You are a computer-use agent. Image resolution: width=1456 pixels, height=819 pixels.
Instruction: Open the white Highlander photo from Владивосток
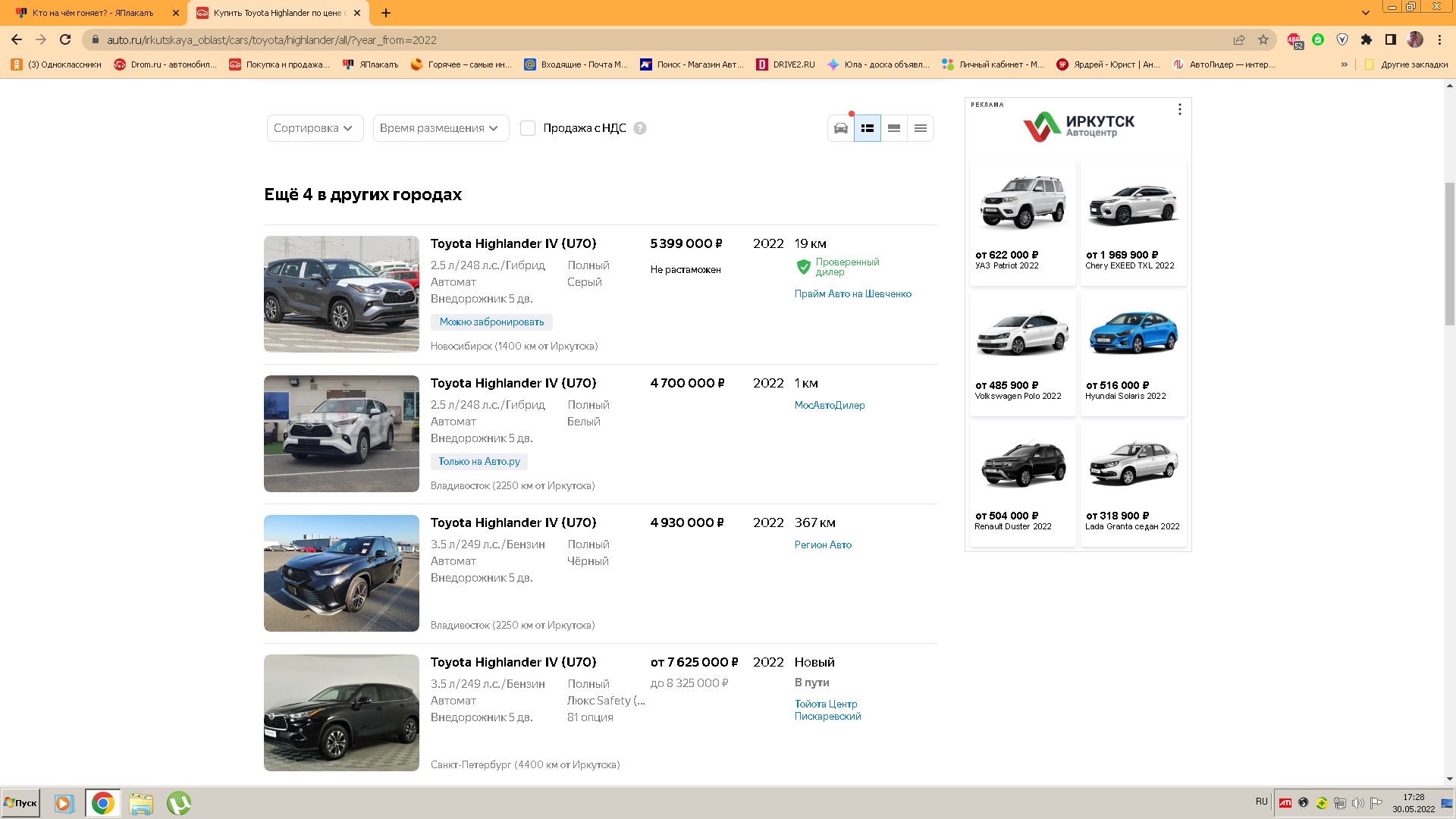341,434
